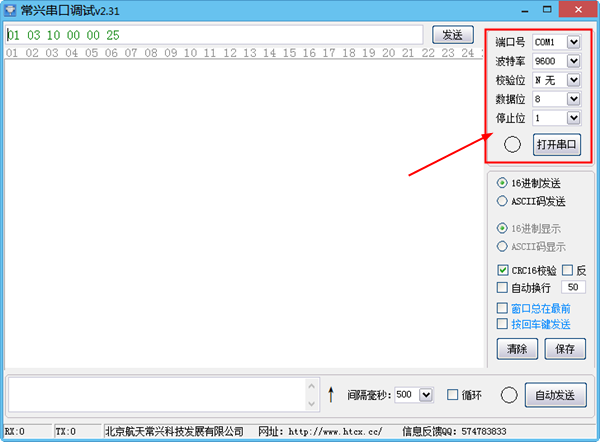Click the scroll up arrow of bottom text area

pyautogui.click(x=312, y=386)
